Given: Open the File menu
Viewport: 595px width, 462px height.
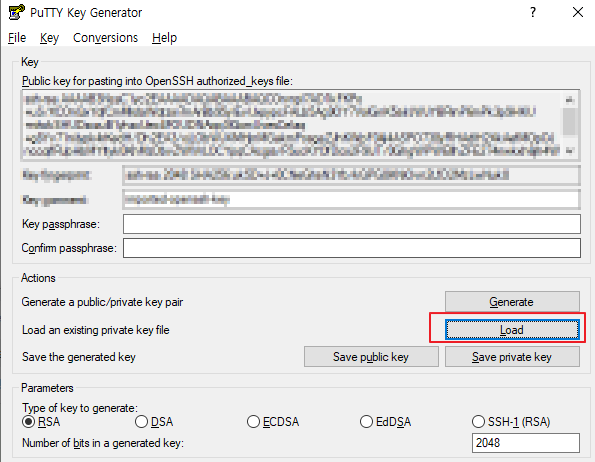Looking at the screenshot, I should point(17,38).
